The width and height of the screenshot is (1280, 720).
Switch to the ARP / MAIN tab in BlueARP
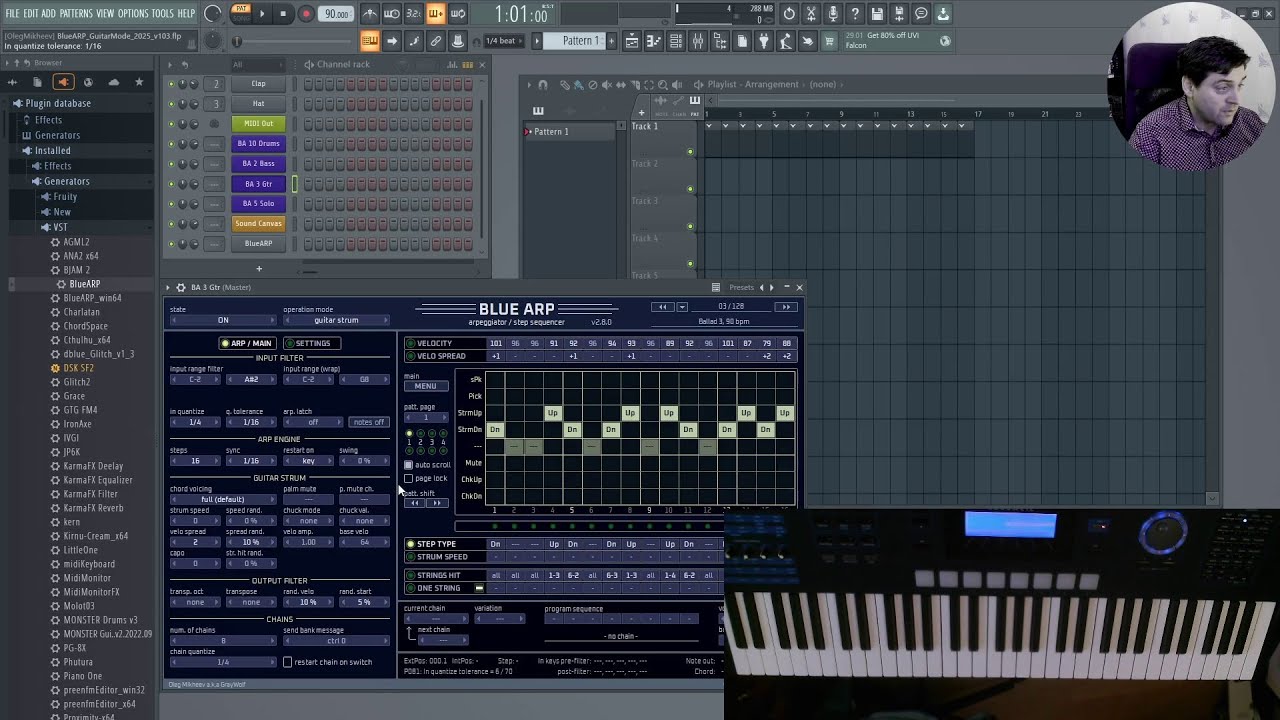click(x=247, y=343)
